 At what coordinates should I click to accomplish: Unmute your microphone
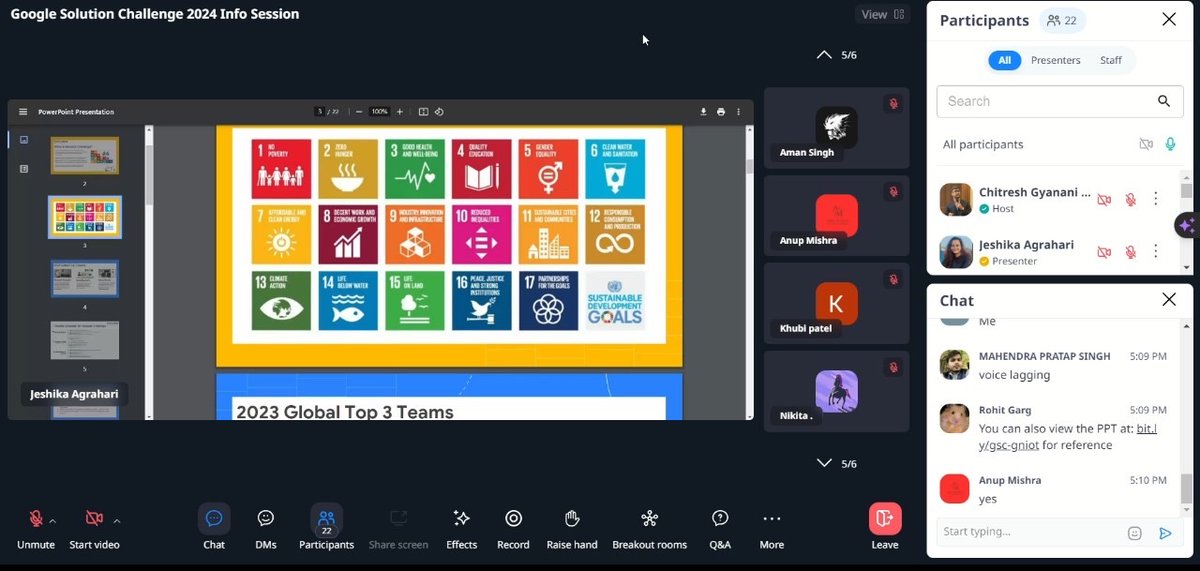point(36,527)
